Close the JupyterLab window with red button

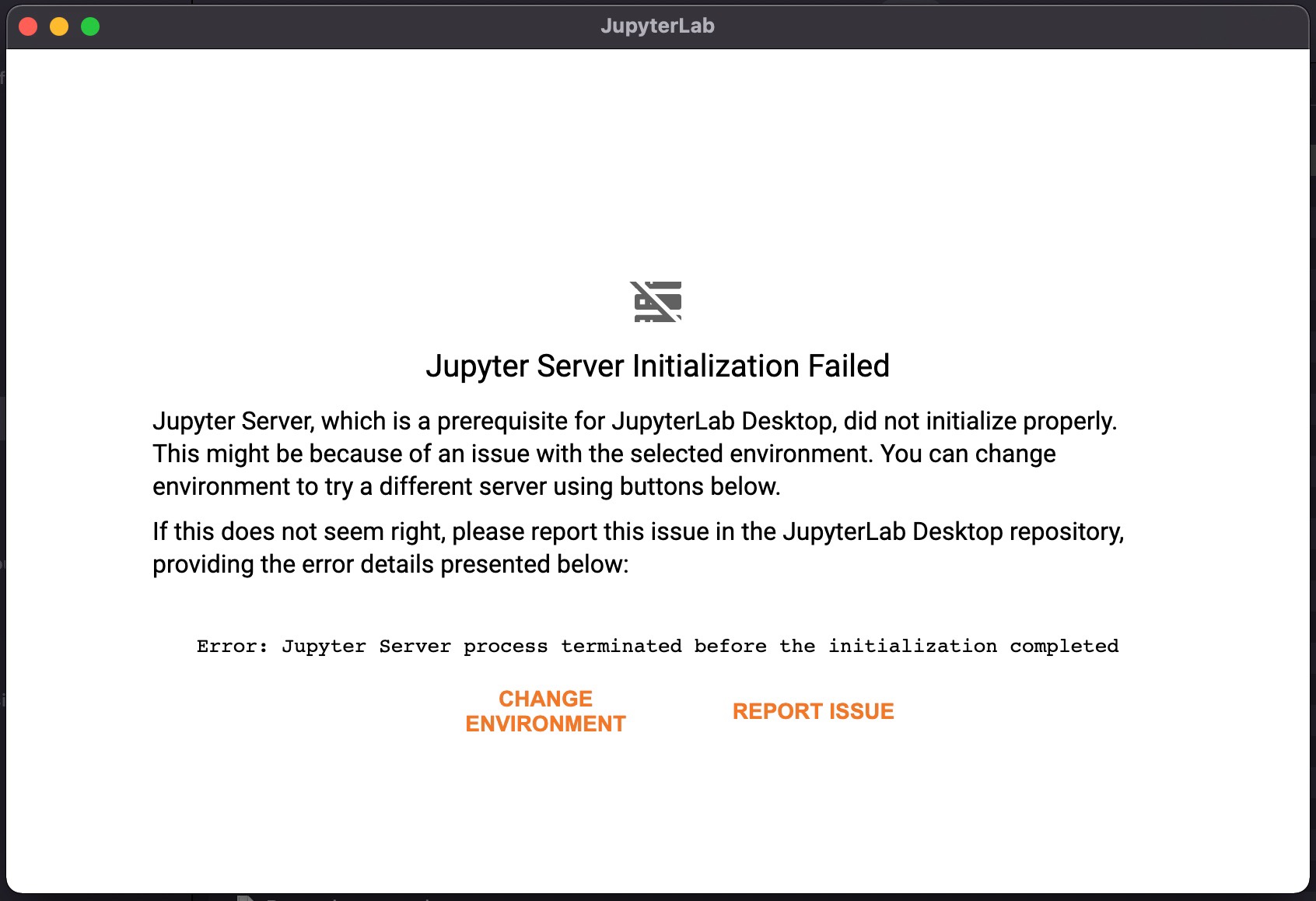click(28, 26)
